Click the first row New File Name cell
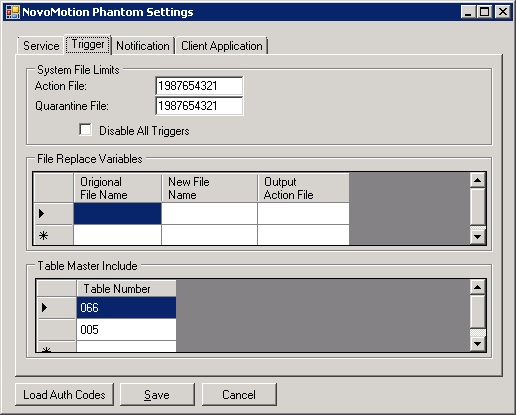516x415 pixels. 209,213
